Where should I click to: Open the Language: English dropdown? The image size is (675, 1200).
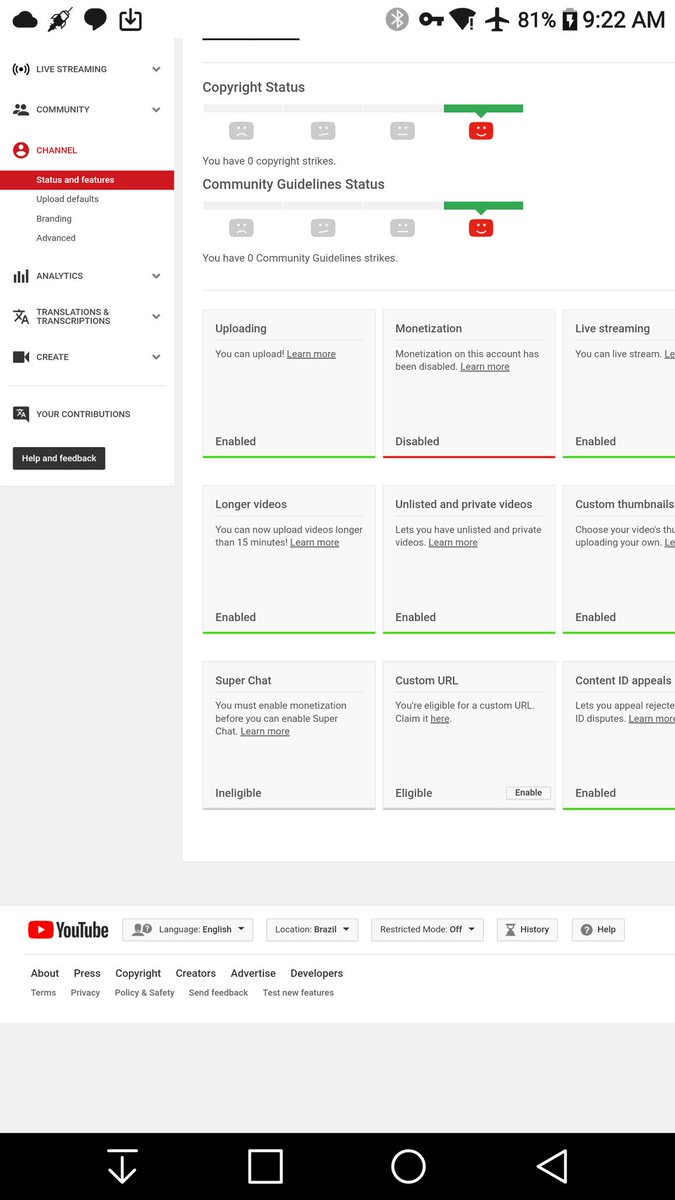[188, 929]
